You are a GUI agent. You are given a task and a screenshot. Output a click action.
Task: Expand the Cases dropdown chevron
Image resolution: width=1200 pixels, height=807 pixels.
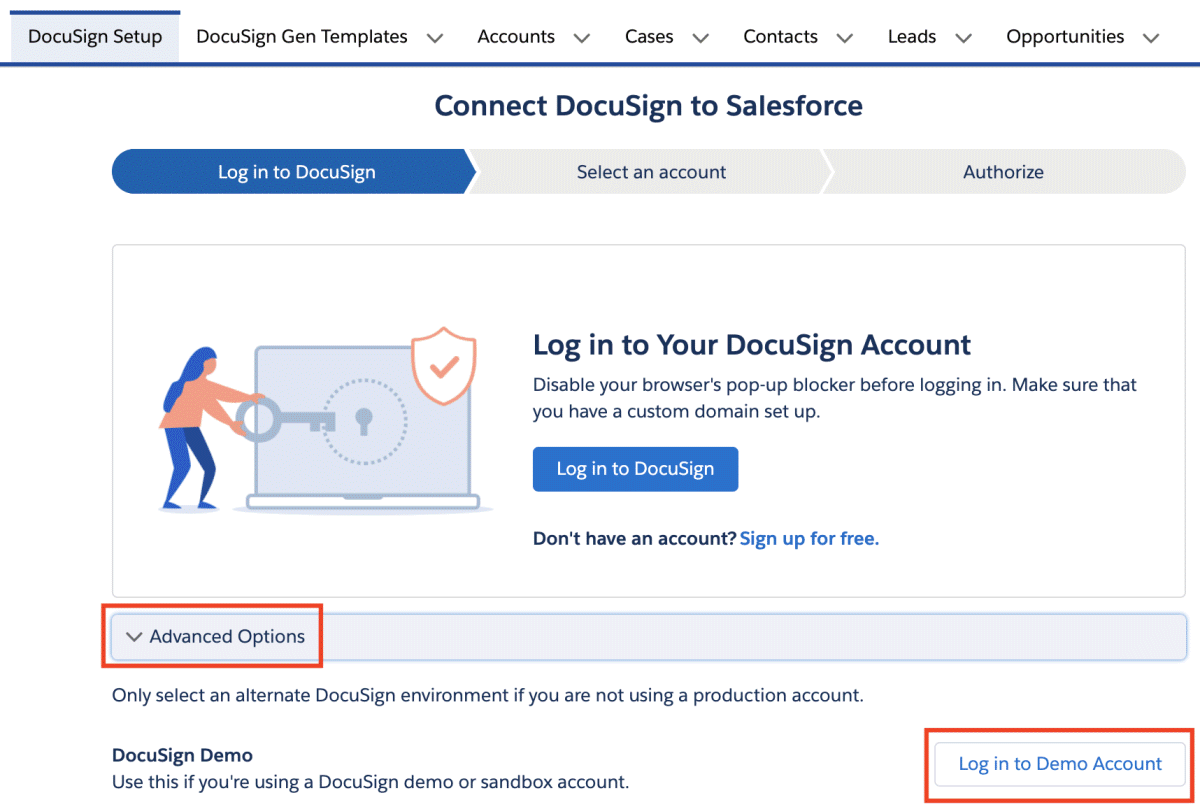(701, 38)
